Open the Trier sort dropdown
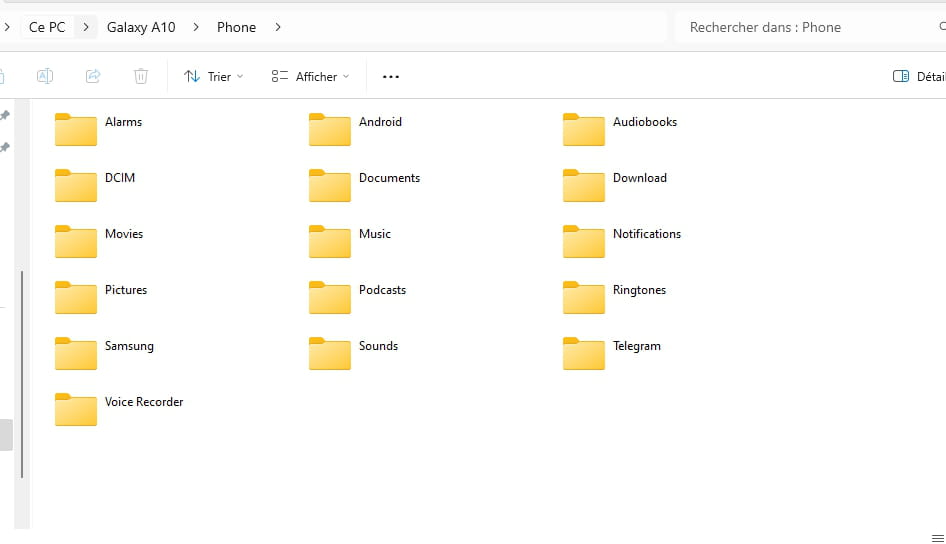Image resolution: width=946 pixels, height=544 pixels. tap(214, 77)
